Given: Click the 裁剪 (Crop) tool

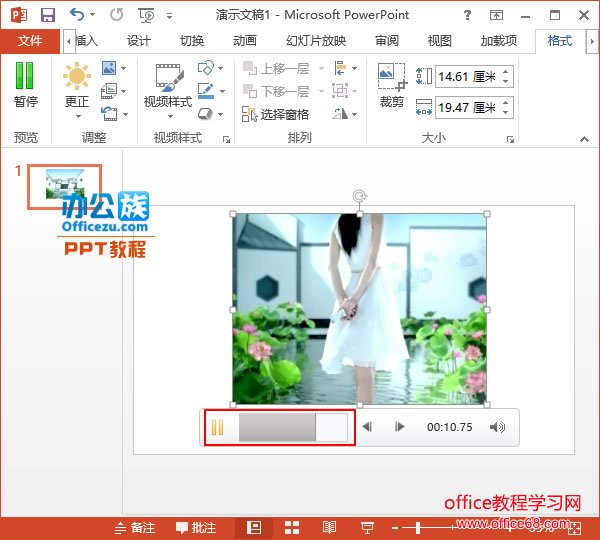Looking at the screenshot, I should coord(391,85).
